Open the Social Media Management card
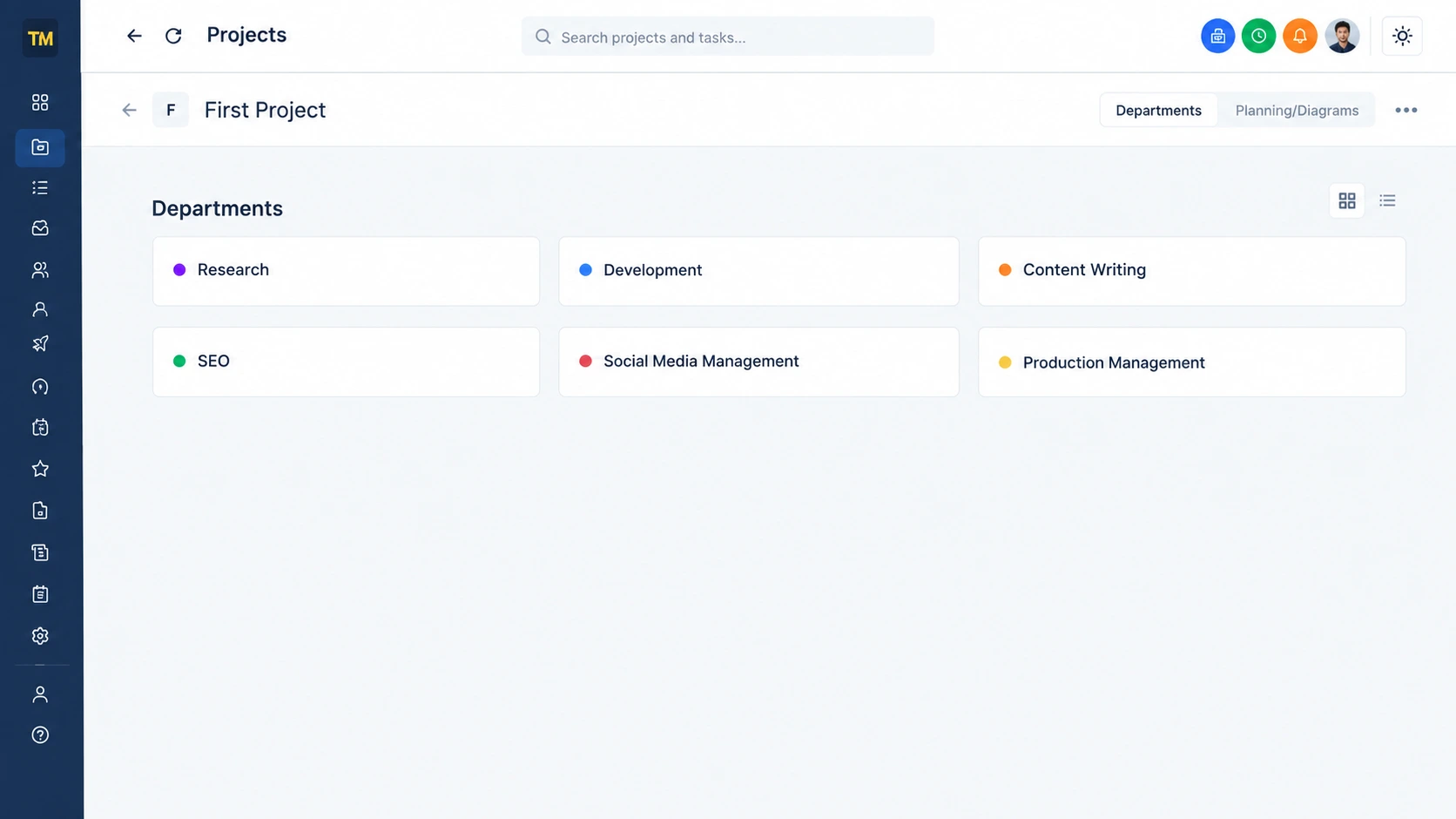 (758, 362)
